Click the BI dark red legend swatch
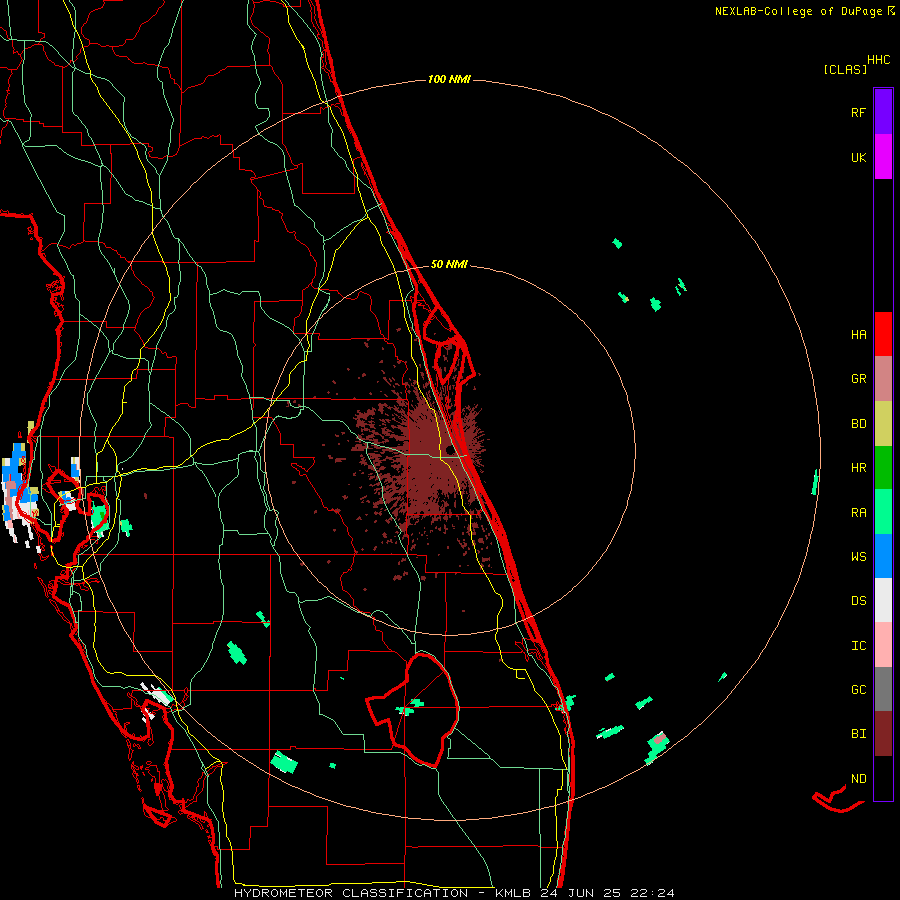This screenshot has height=900, width=900. coord(883,734)
